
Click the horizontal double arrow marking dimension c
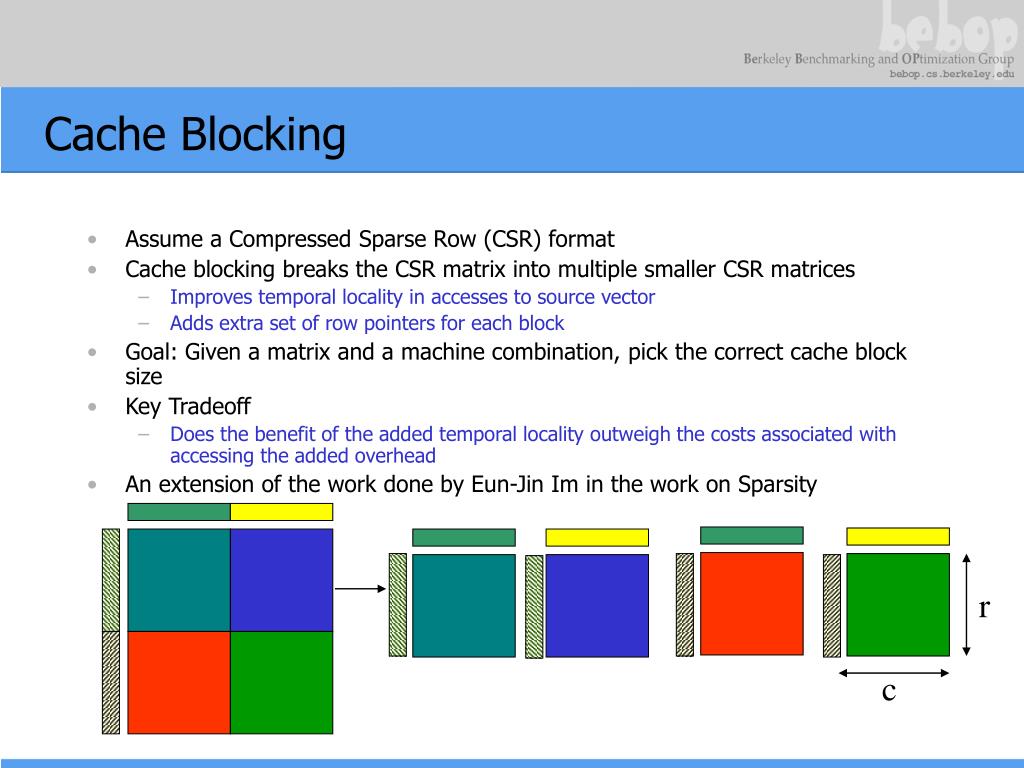pyautogui.click(x=894, y=673)
